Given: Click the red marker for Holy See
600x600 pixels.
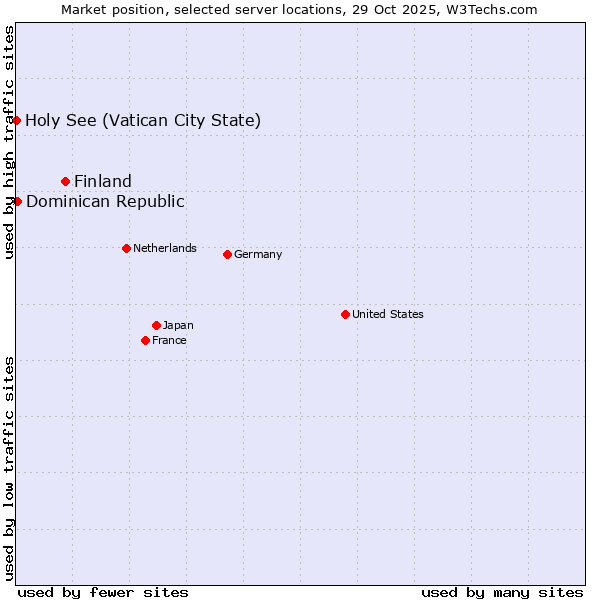Looking at the screenshot, I should (x=17, y=121).
